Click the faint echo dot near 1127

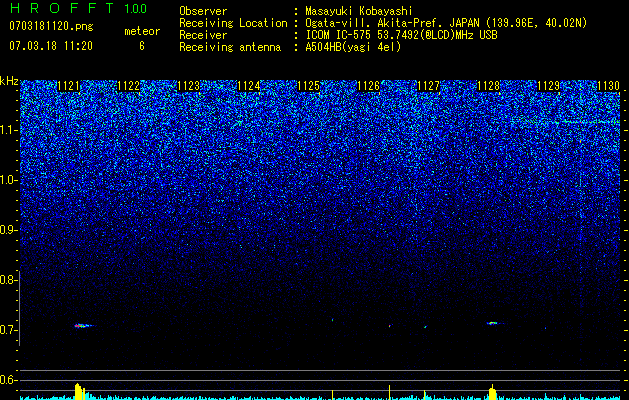pos(425,327)
